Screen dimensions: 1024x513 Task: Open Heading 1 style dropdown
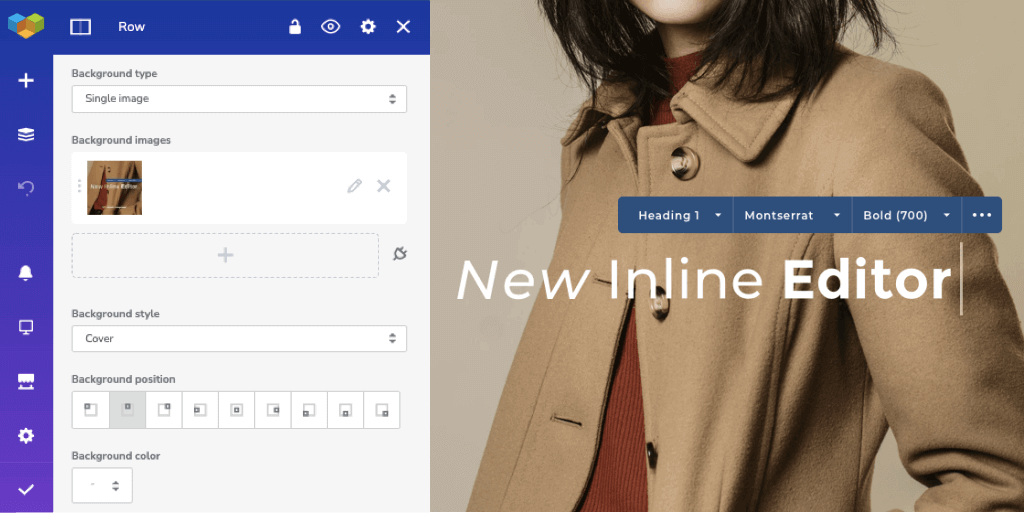(676, 215)
